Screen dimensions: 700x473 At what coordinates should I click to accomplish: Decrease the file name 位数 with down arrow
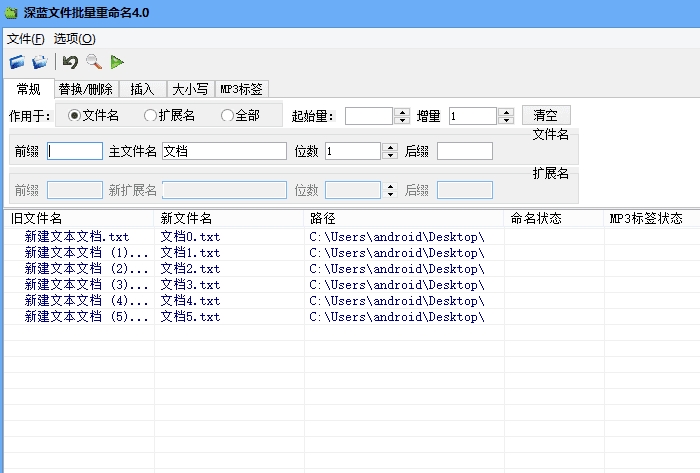tap(391, 155)
